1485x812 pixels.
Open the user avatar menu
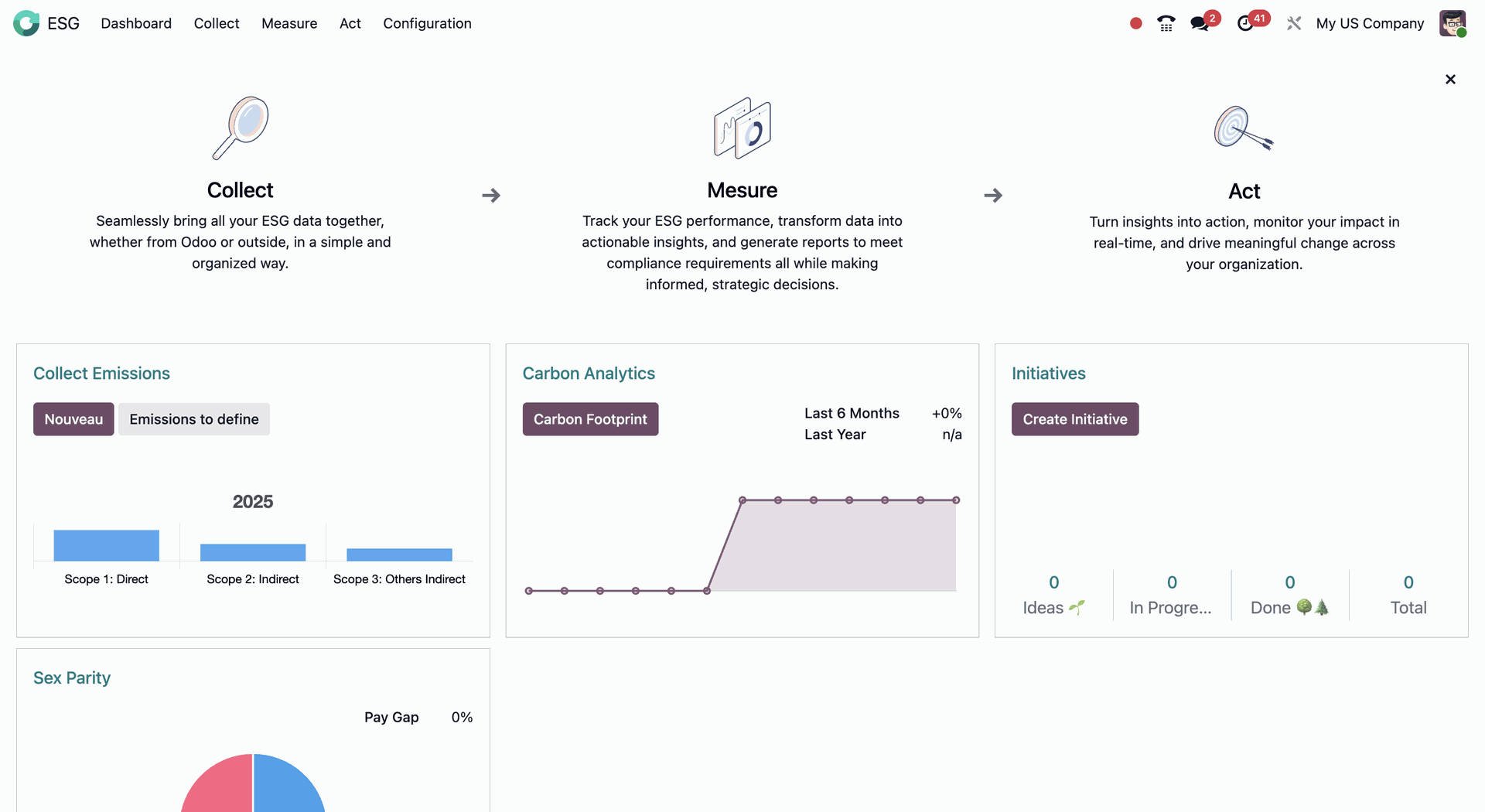[x=1452, y=23]
